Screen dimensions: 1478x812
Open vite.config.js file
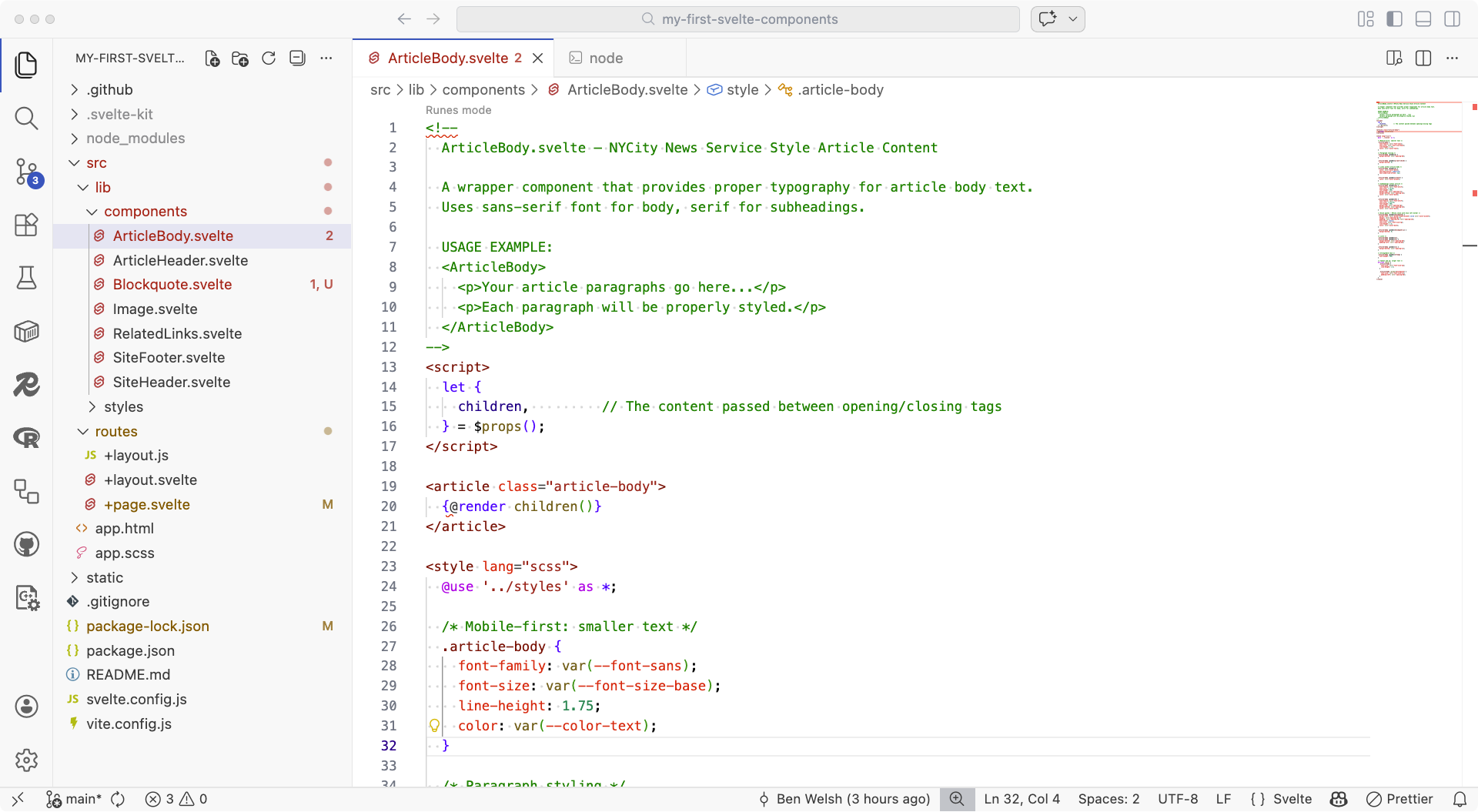click(202, 724)
